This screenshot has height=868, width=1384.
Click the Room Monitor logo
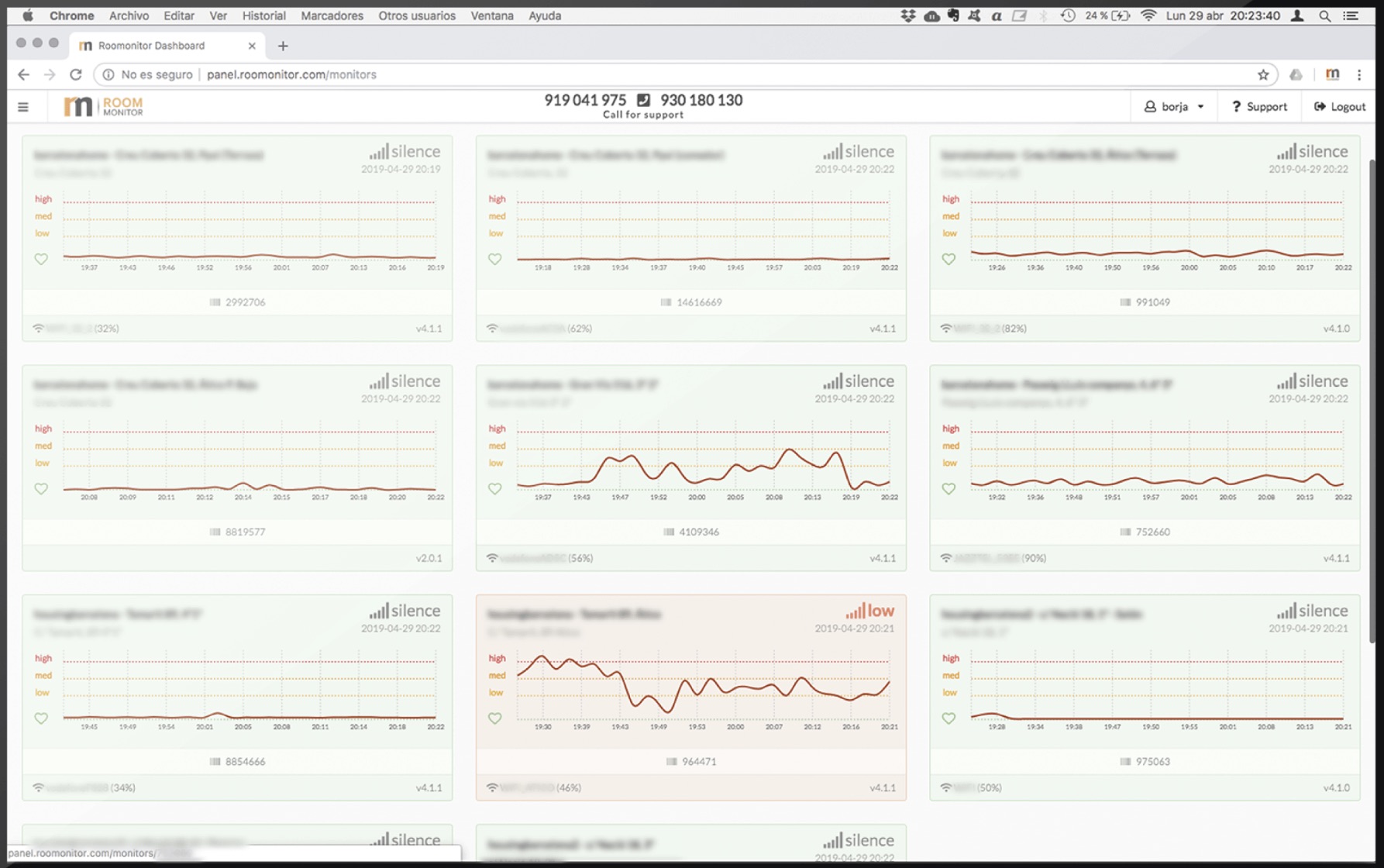[103, 106]
